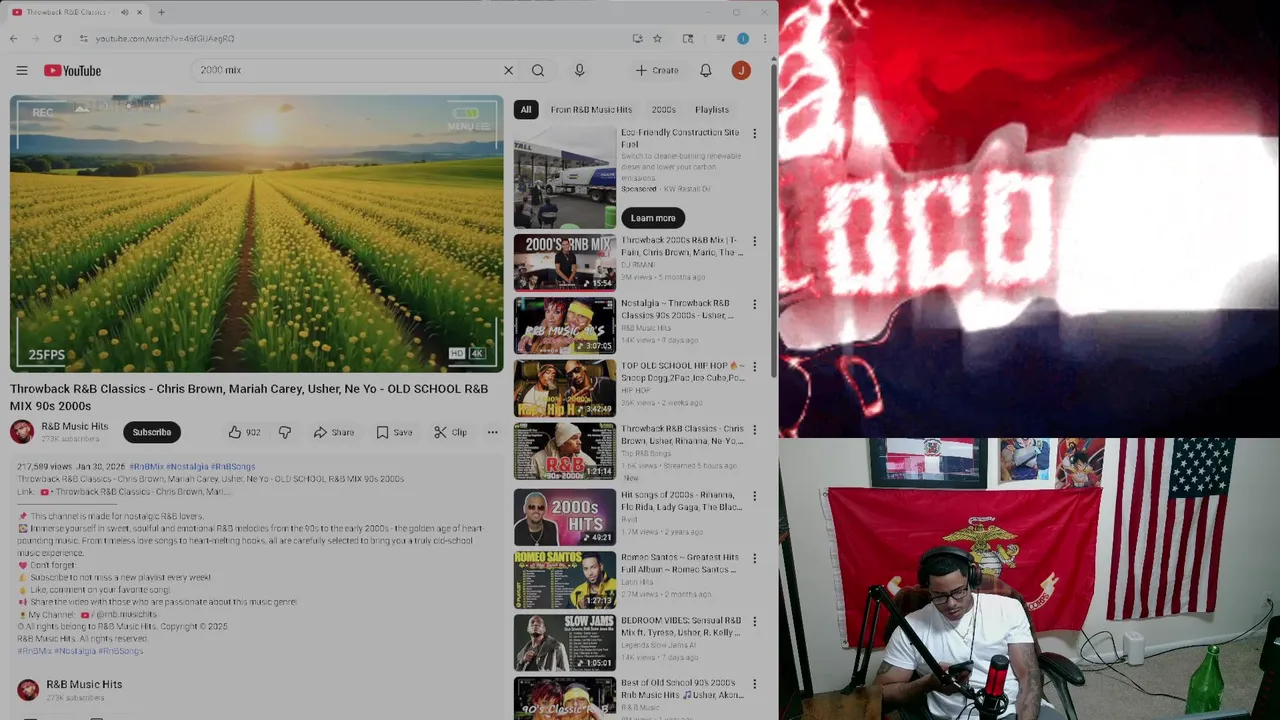Select the From R&B Music Hits chip

click(591, 109)
